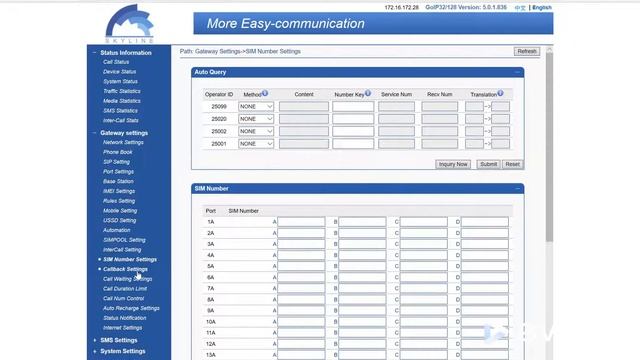Click SIM number field B for port 10A
The image size is (640, 360).
(x=362, y=322)
